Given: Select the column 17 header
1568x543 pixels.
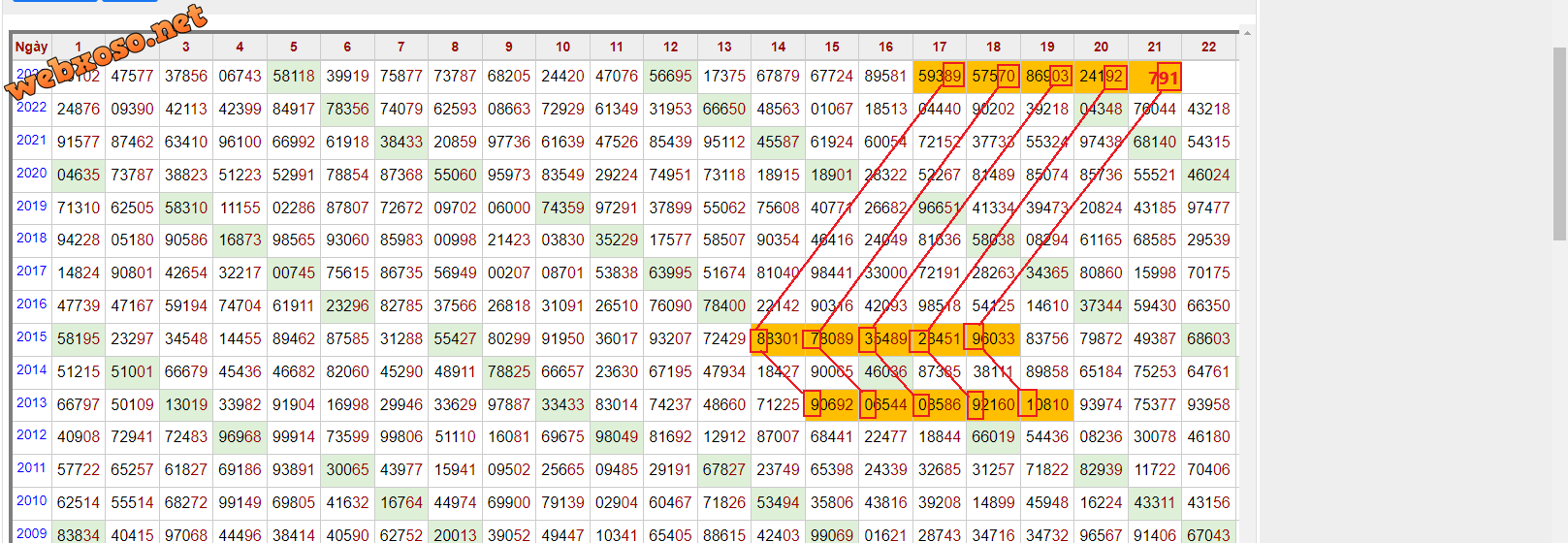Looking at the screenshot, I should coord(940,47).
